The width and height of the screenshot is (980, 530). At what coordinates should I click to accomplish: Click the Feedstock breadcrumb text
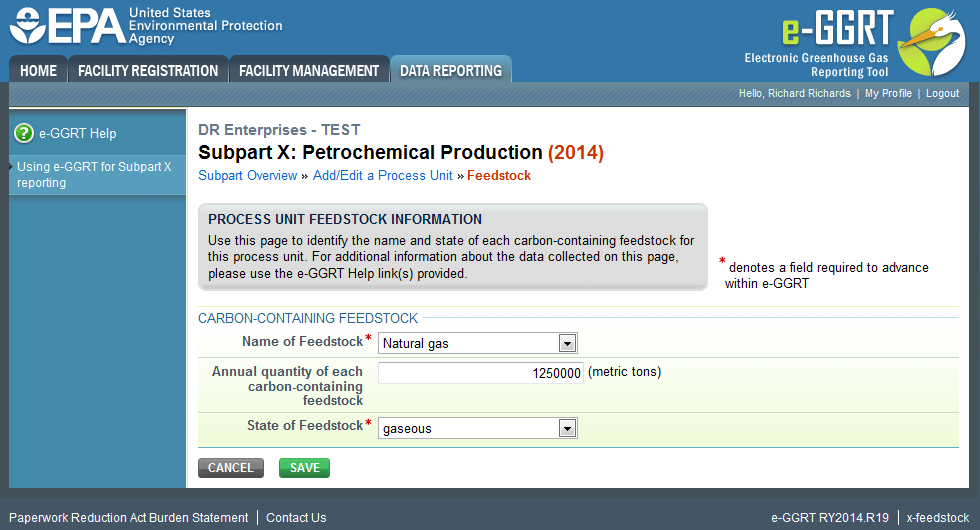499,176
